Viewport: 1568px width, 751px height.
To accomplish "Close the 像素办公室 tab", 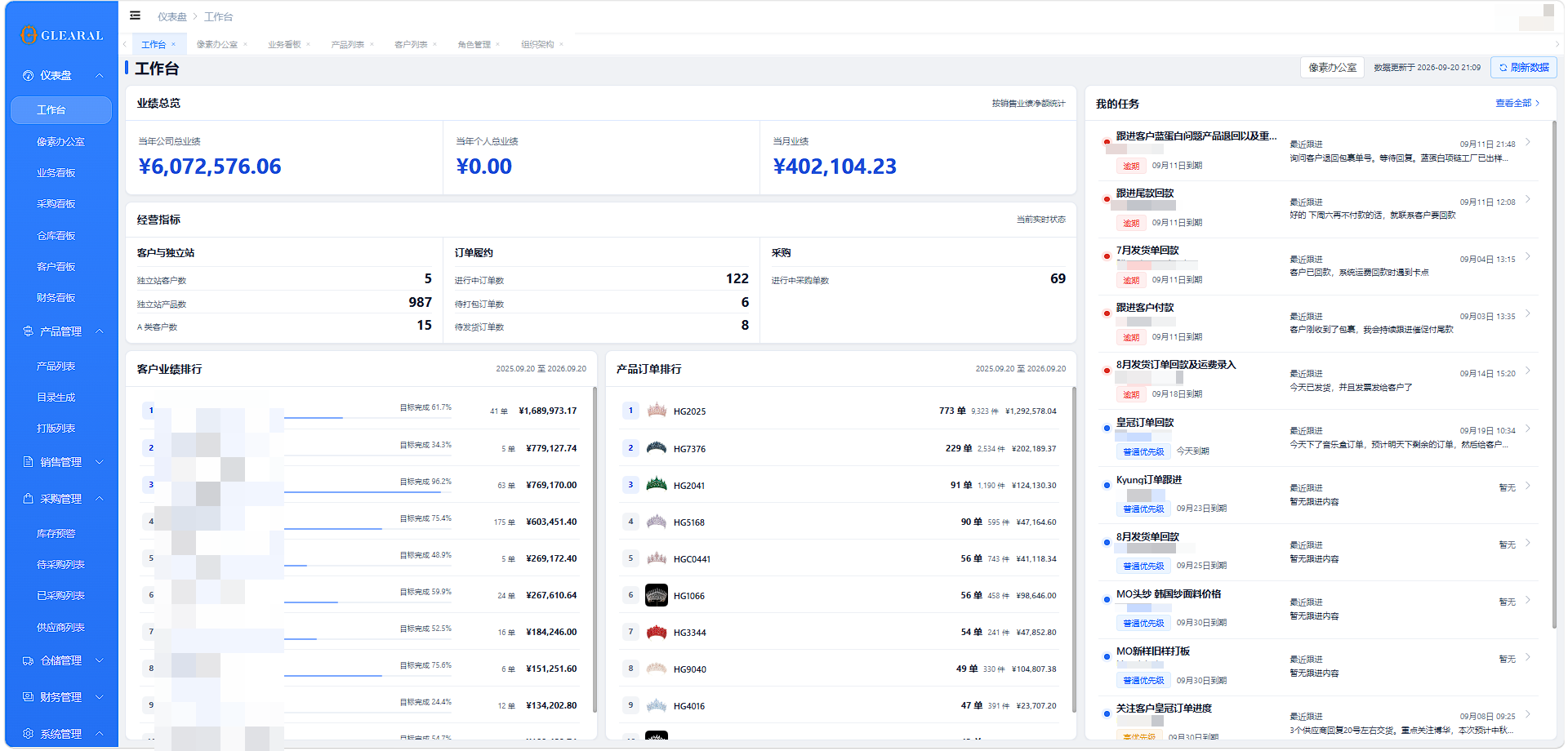I will (x=245, y=45).
